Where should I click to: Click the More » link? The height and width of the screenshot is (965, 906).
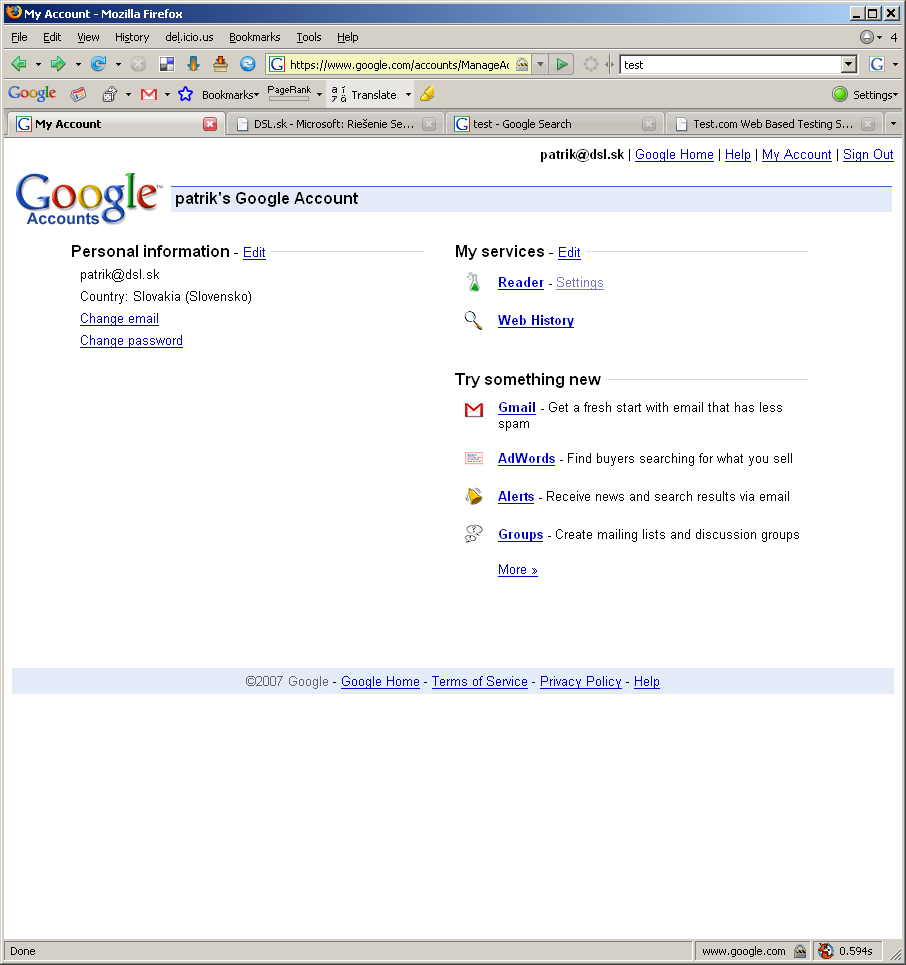[518, 569]
